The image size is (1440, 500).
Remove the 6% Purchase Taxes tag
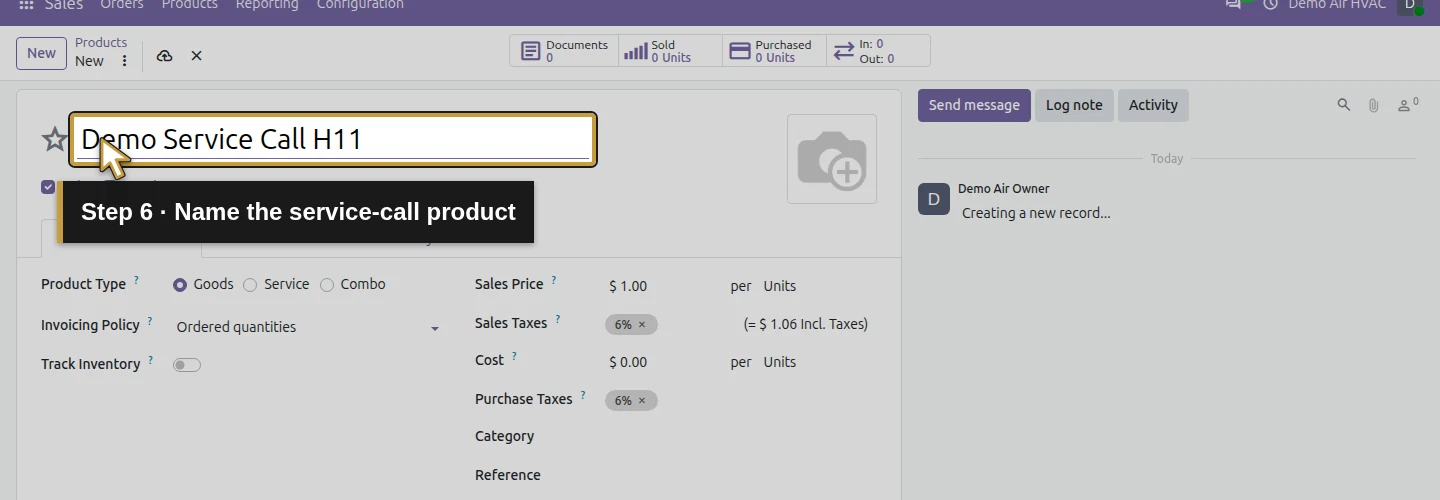(642, 401)
